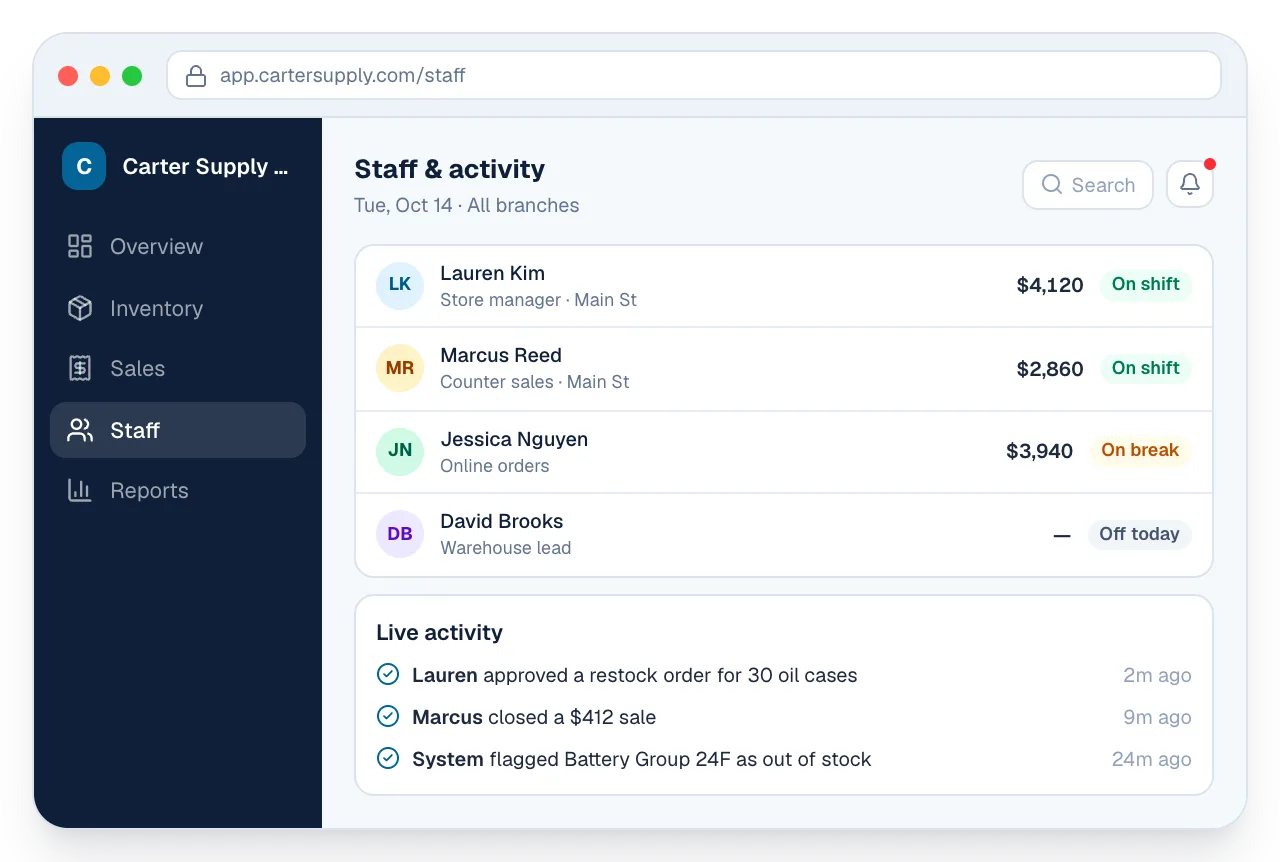Click the Staff & activity page title
Viewport: 1280px width, 862px height.
click(450, 169)
